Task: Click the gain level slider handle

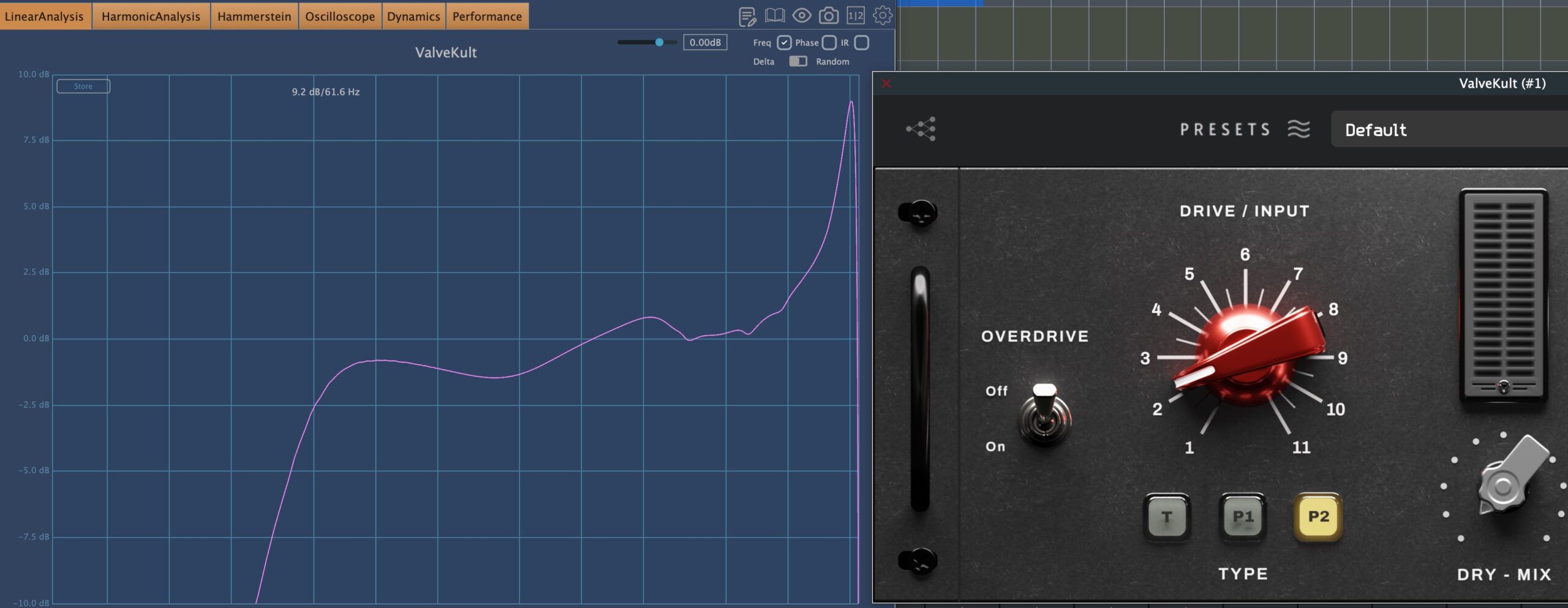Action: (659, 42)
